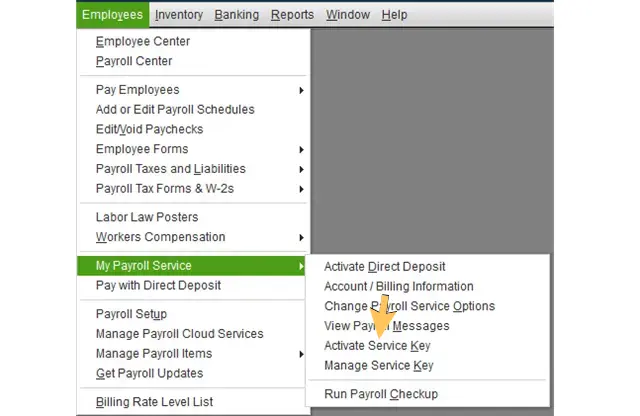The width and height of the screenshot is (640, 416).
Task: Click Activate Service Key
Action: point(378,346)
